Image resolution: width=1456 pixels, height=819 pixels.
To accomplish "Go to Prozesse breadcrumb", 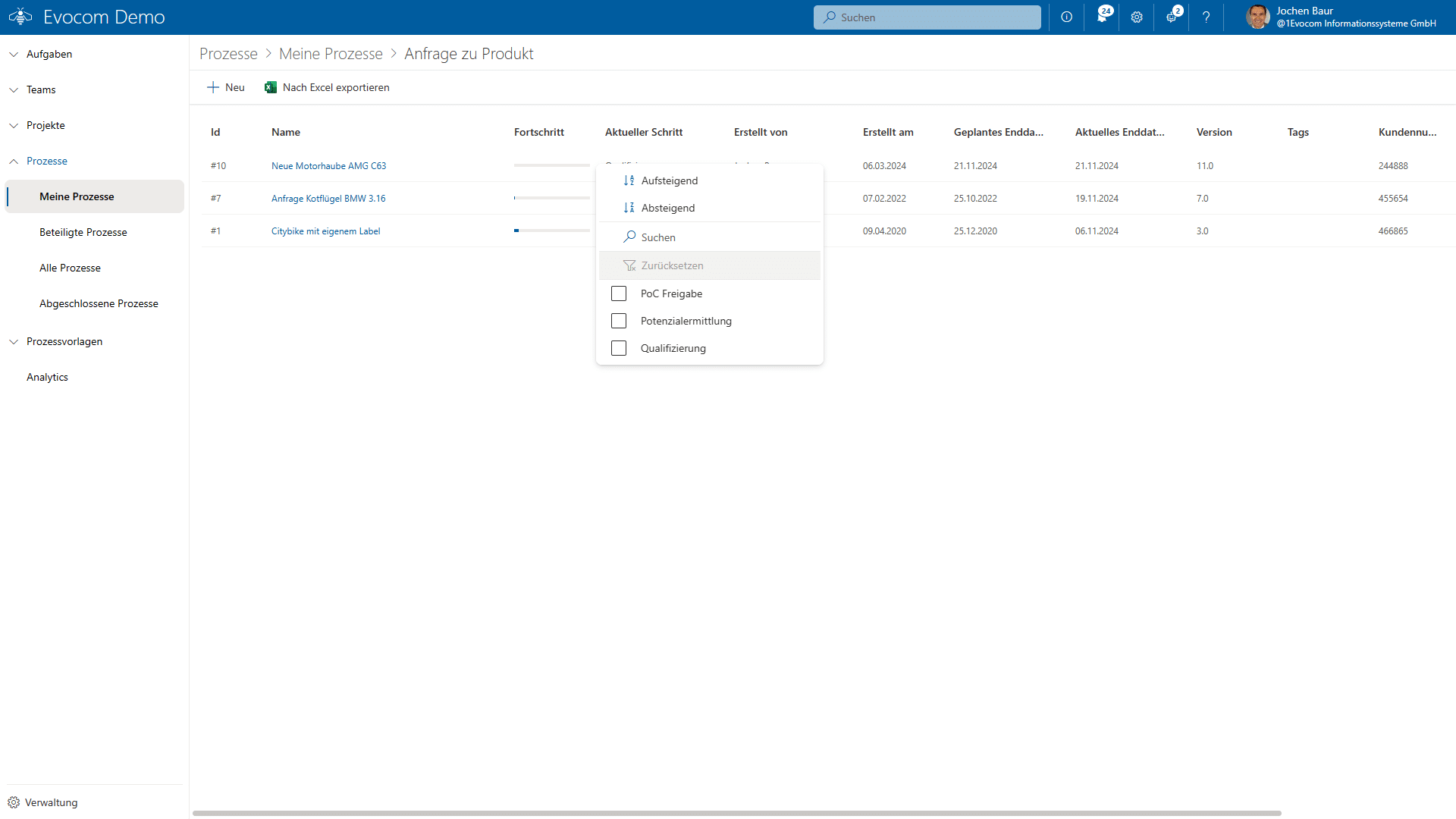I will tap(228, 54).
